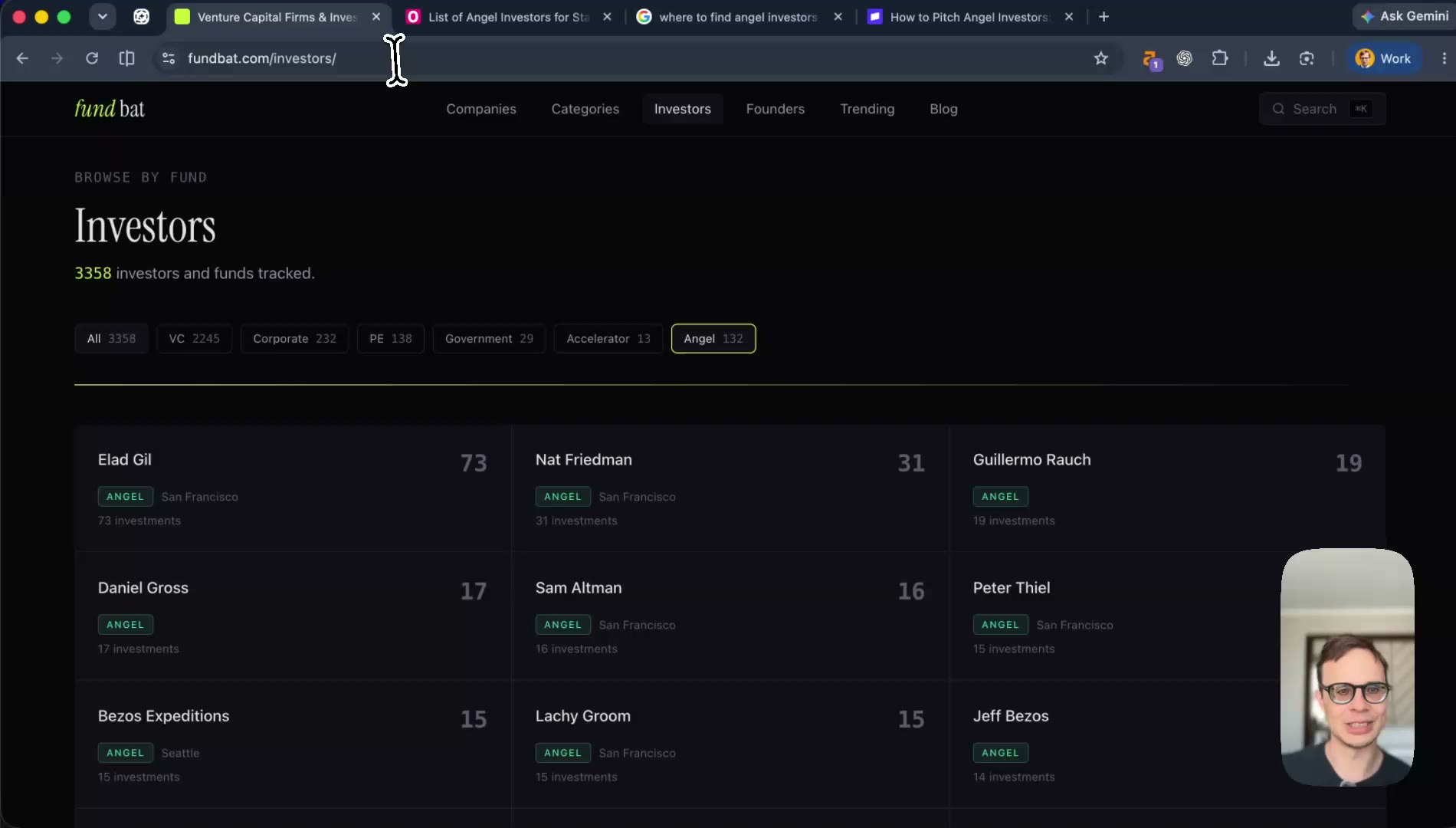Switch to How to Pitch Angel Investors tab
The height and width of the screenshot is (828, 1456).
(970, 16)
